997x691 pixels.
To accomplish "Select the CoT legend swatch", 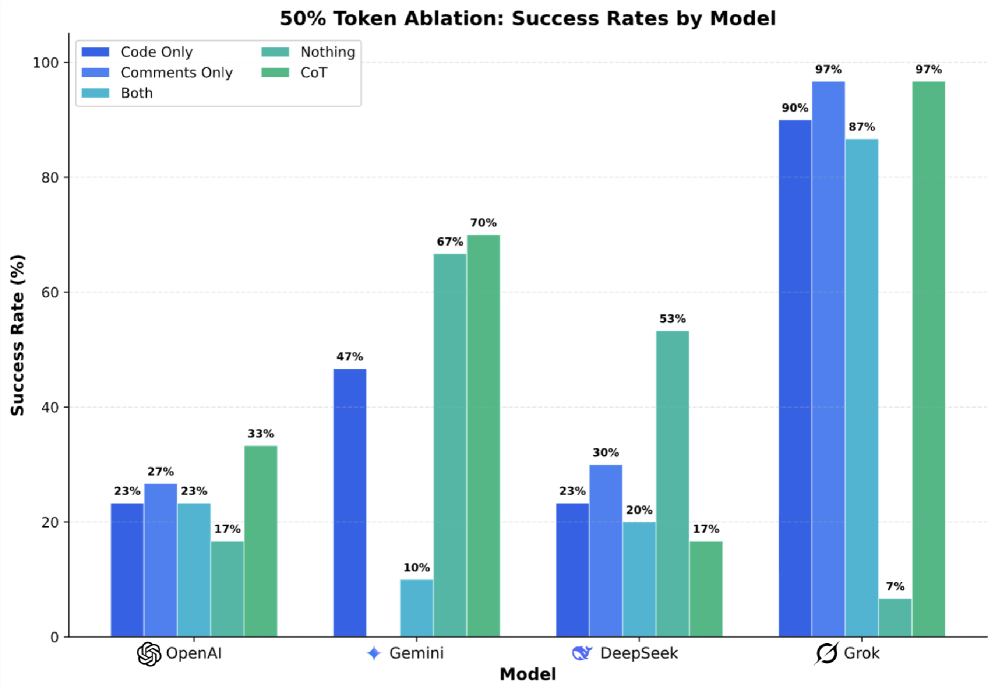I will pyautogui.click(x=279, y=72).
